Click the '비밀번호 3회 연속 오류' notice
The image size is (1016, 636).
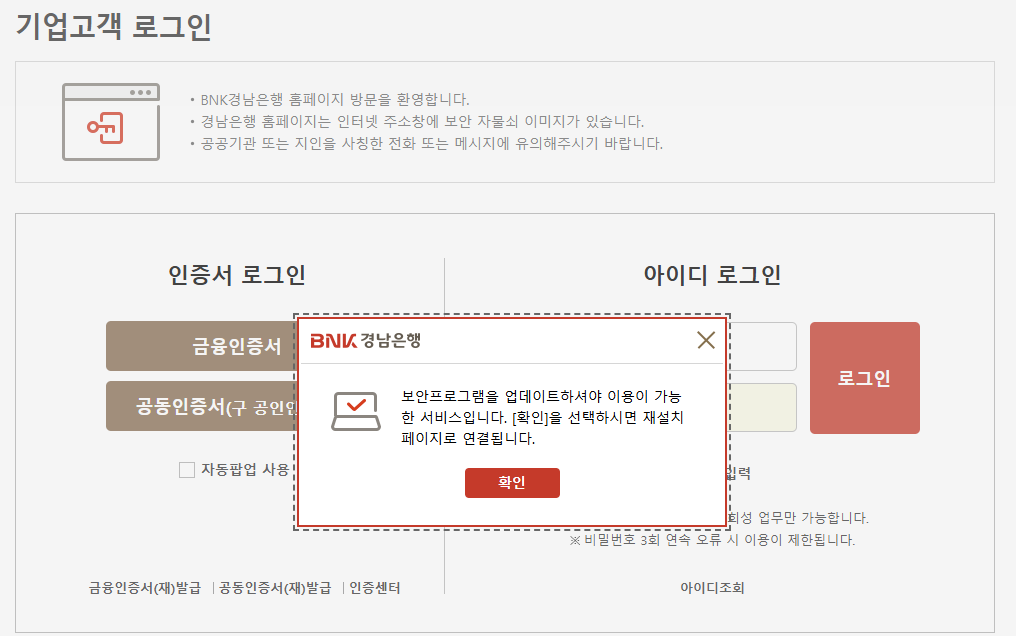[x=712, y=540]
